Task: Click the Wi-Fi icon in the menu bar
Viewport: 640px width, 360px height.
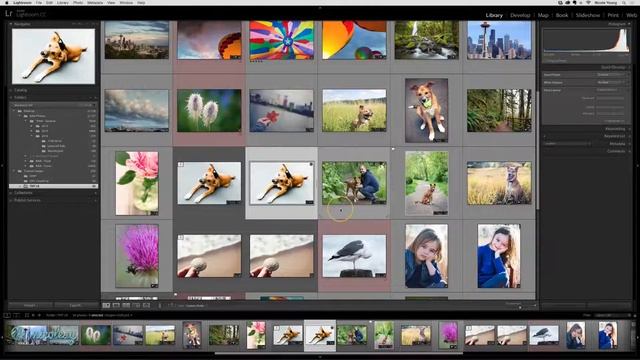Action: tap(588, 2)
